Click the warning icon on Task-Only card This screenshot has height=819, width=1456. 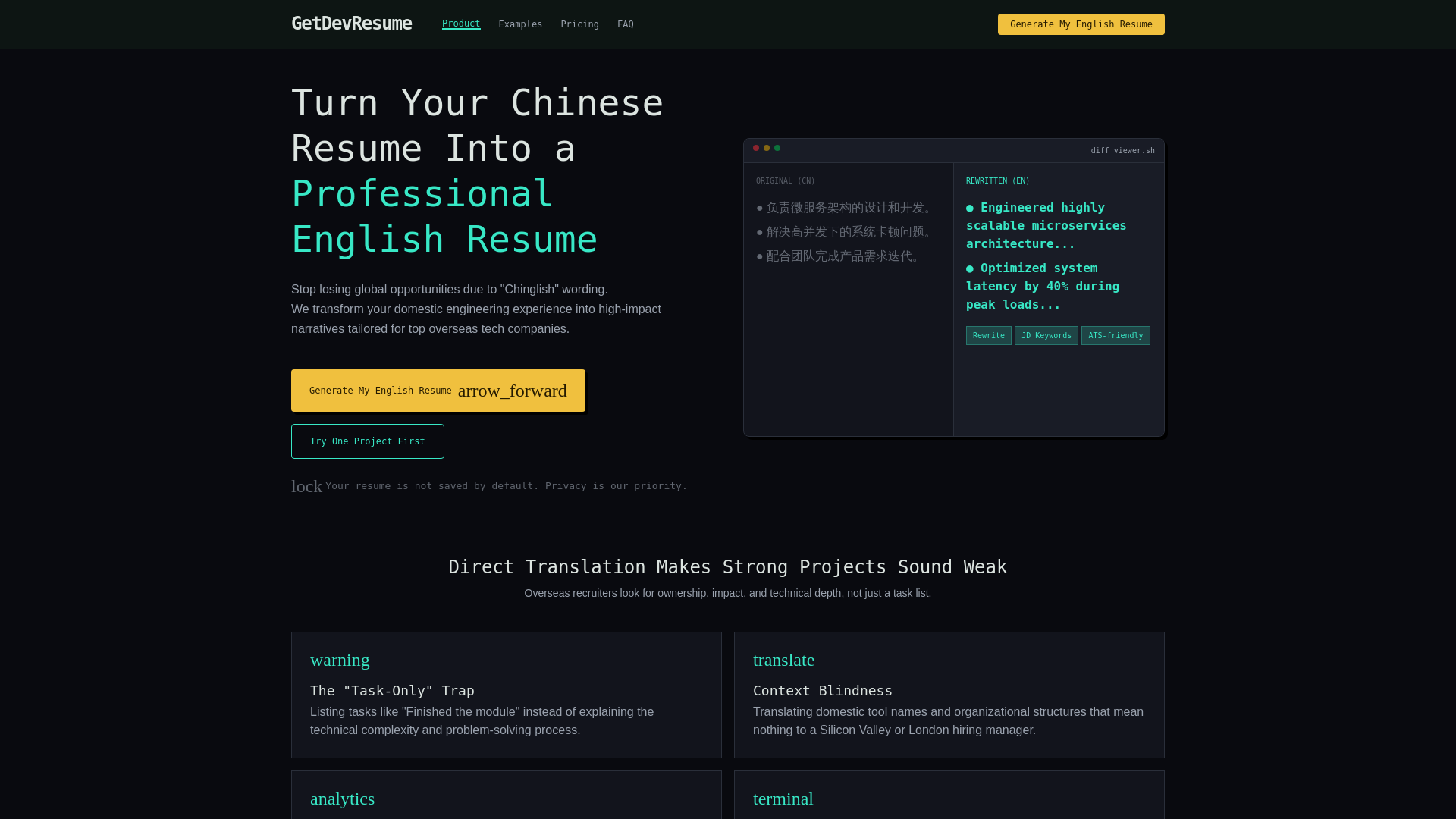pyautogui.click(x=340, y=660)
